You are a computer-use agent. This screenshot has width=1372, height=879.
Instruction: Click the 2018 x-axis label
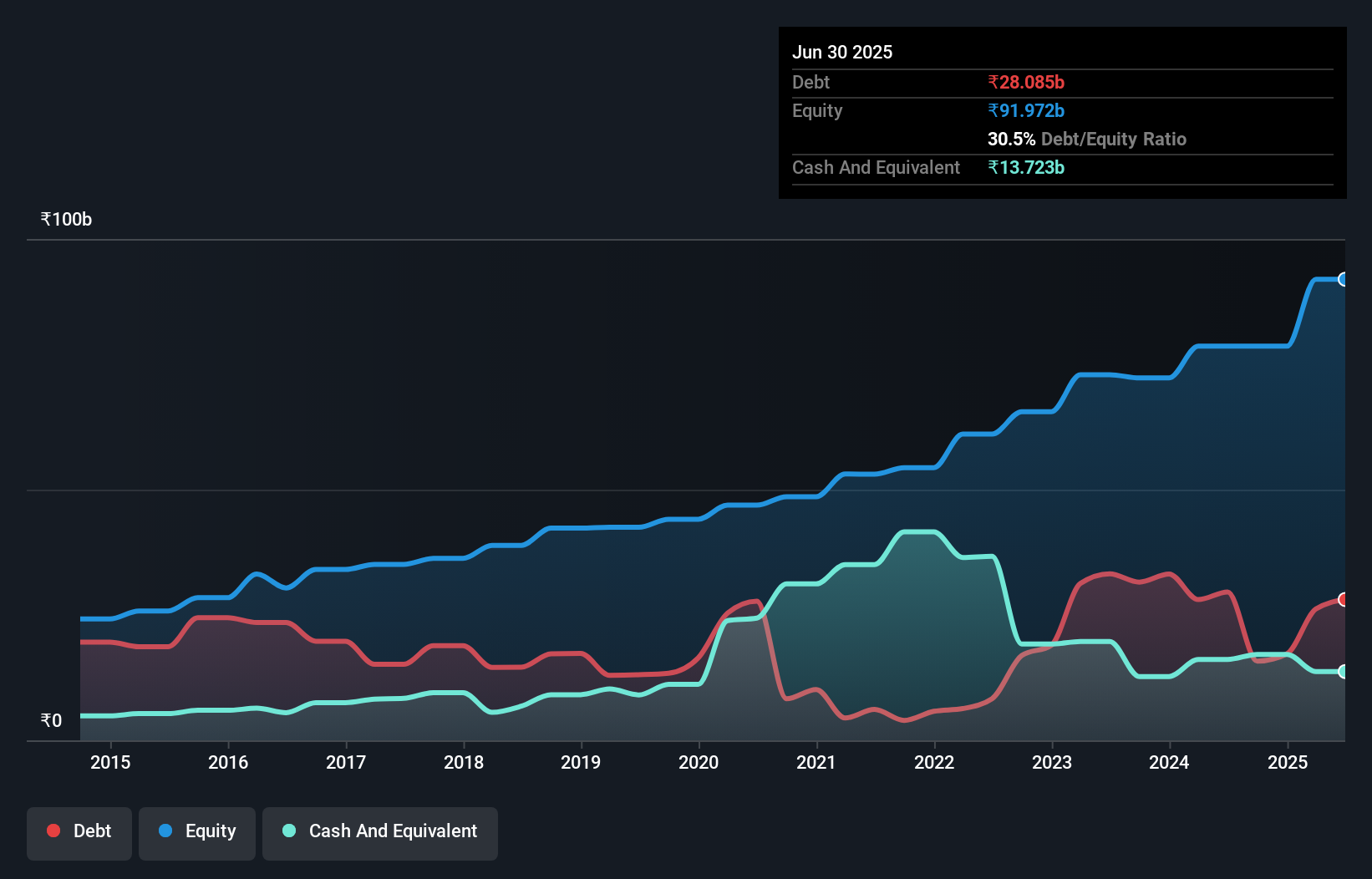(464, 762)
